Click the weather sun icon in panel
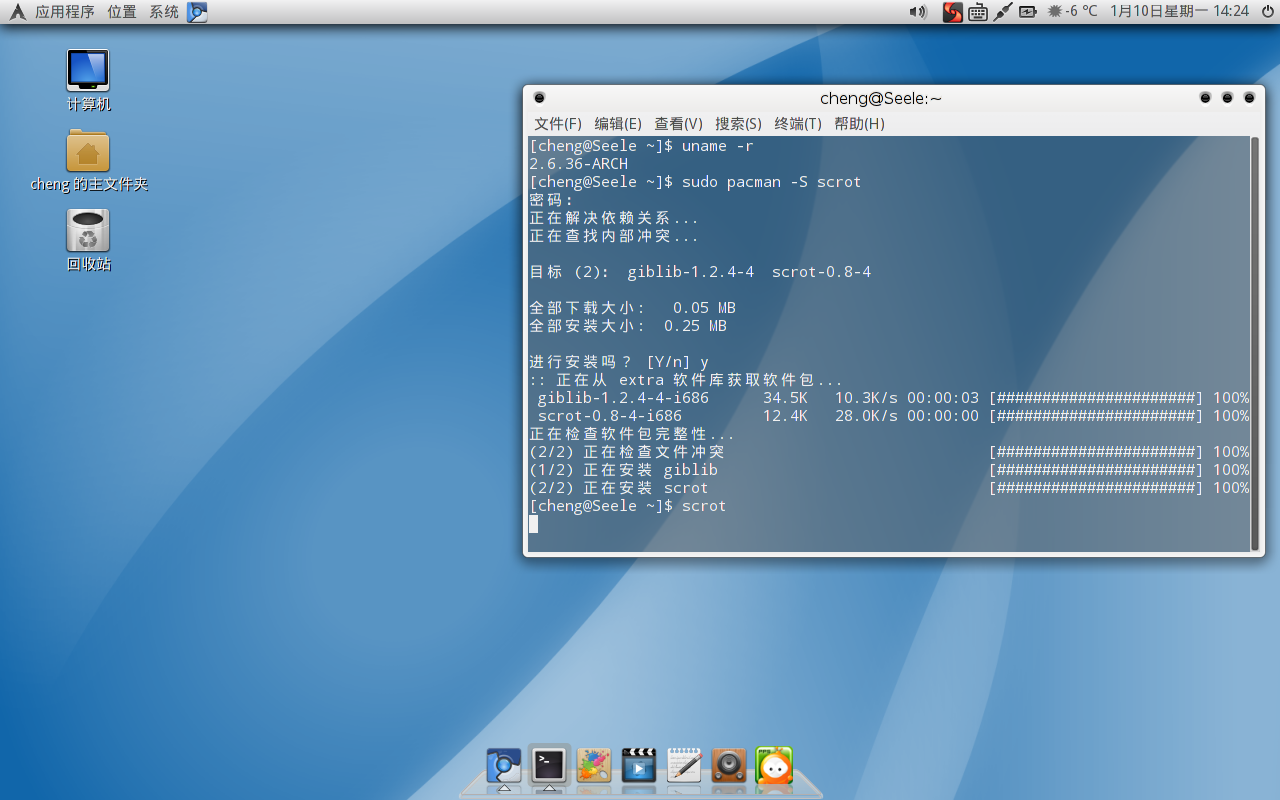1280x800 pixels. coord(1055,12)
